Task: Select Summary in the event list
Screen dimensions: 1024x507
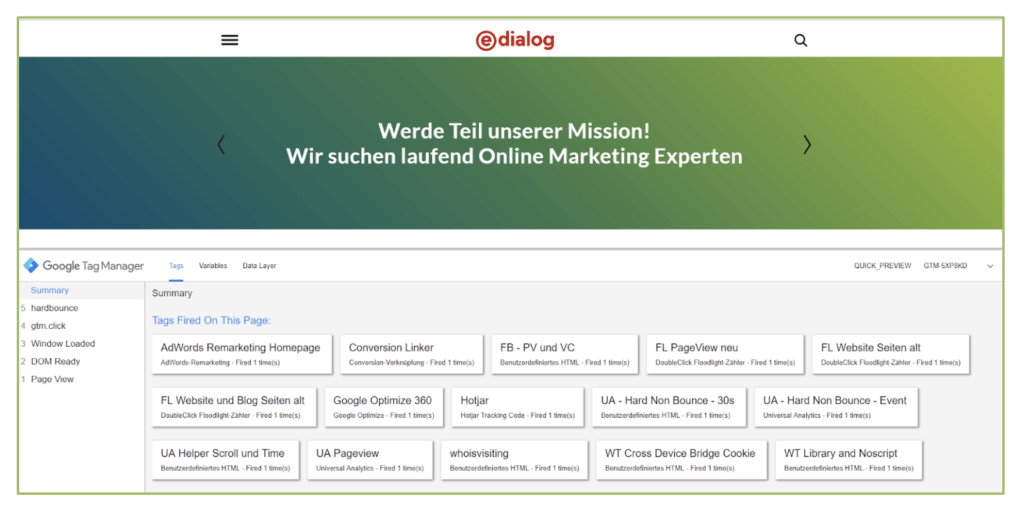Action: tap(50, 291)
